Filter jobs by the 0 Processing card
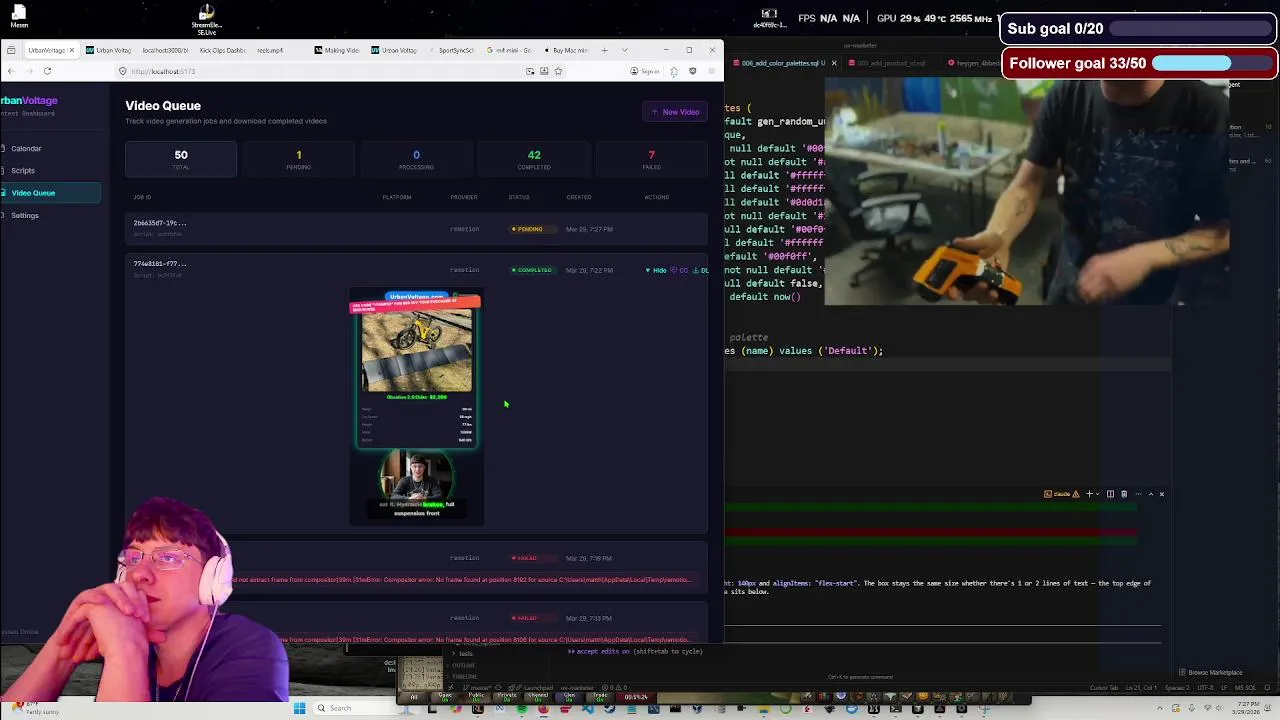Image resolution: width=1280 pixels, height=720 pixels. (x=416, y=159)
